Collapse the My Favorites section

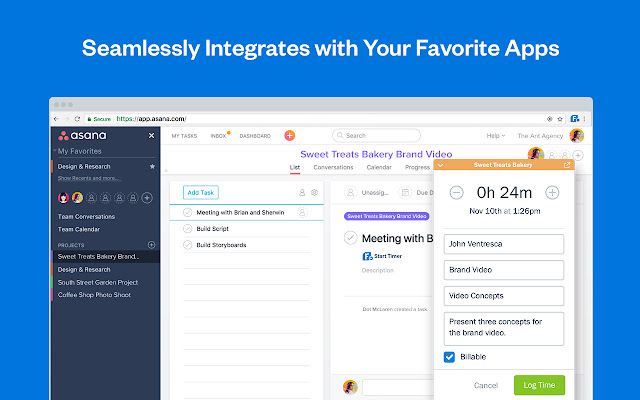[x=55, y=151]
